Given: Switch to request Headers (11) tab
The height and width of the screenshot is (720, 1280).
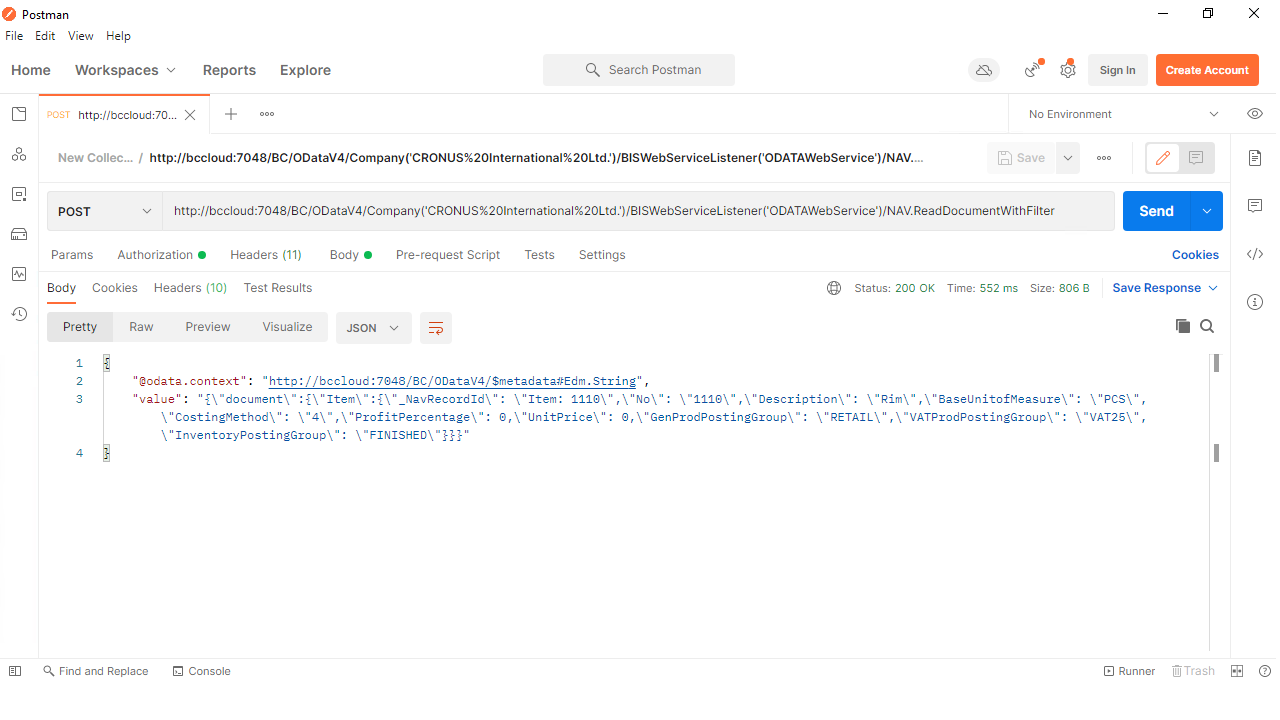Looking at the screenshot, I should 266,255.
